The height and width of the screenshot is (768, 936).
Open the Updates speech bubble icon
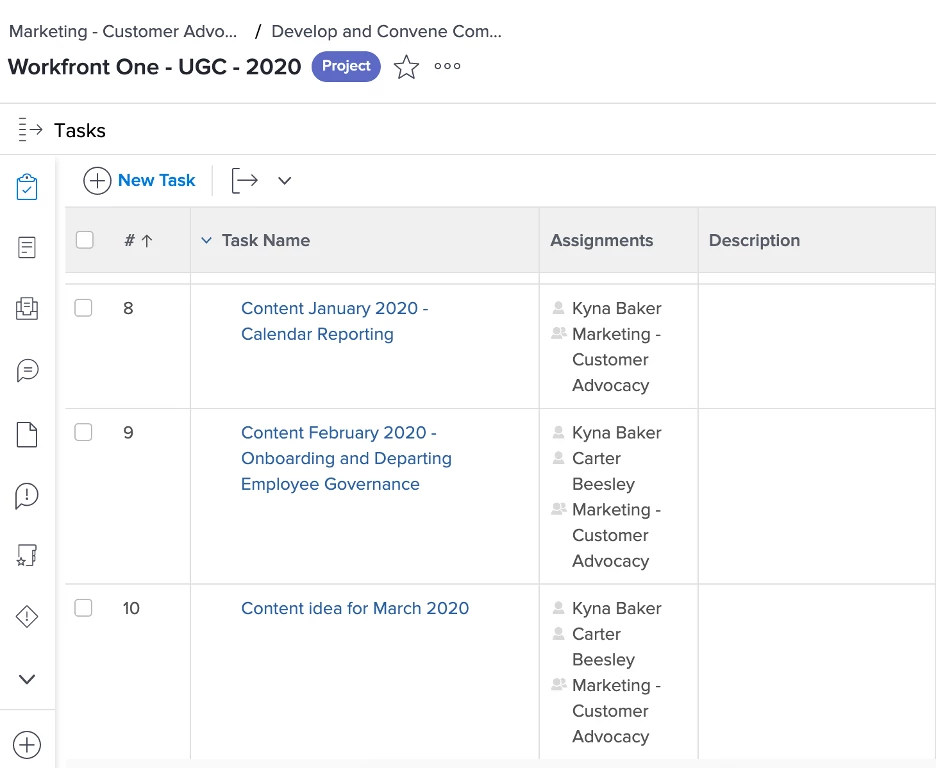click(27, 371)
